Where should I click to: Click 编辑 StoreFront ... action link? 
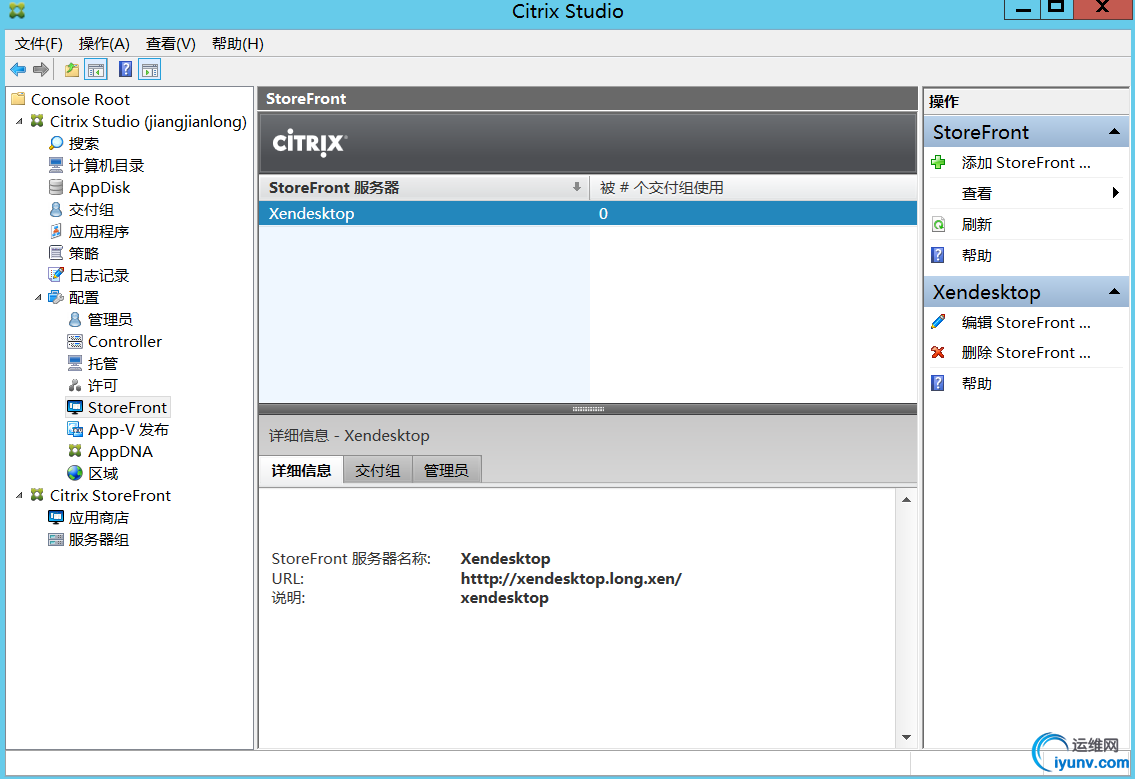(x=1026, y=323)
